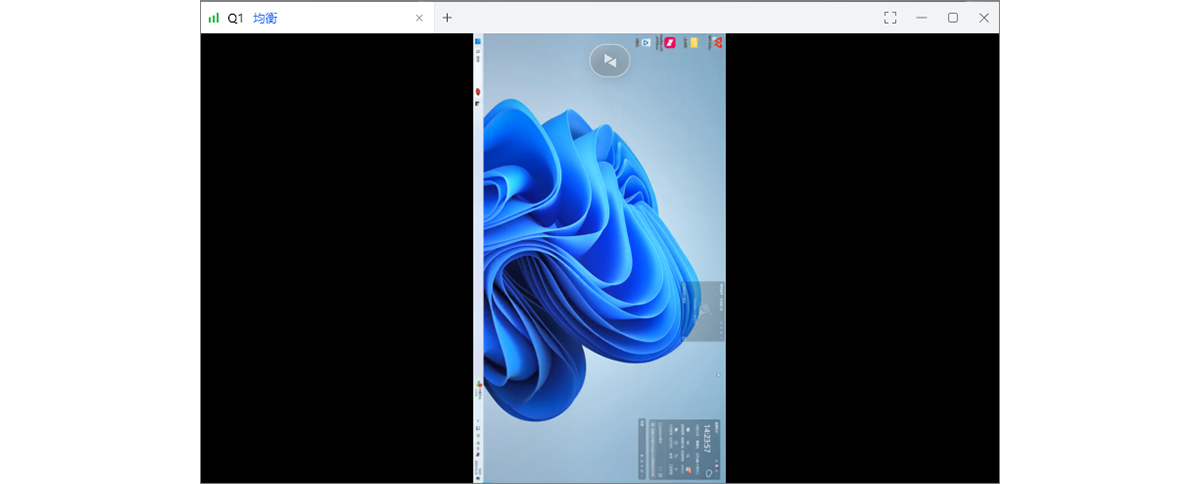Open the colorful widget icon on taskbar

pos(479,385)
